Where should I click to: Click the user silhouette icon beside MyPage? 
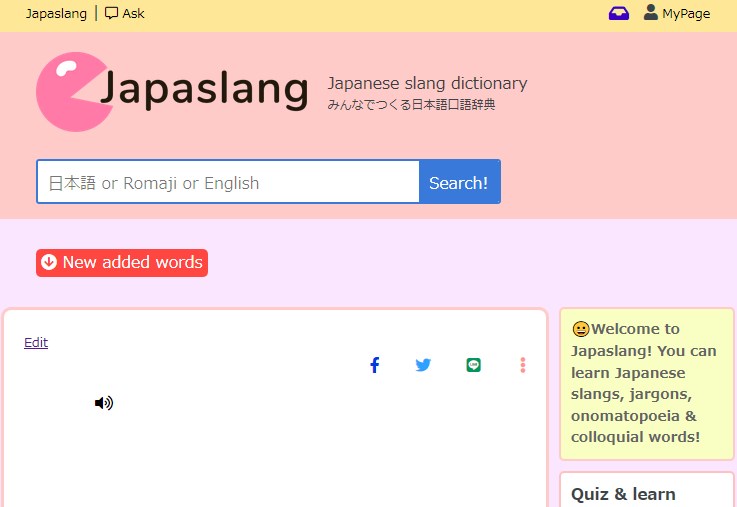pyautogui.click(x=650, y=13)
